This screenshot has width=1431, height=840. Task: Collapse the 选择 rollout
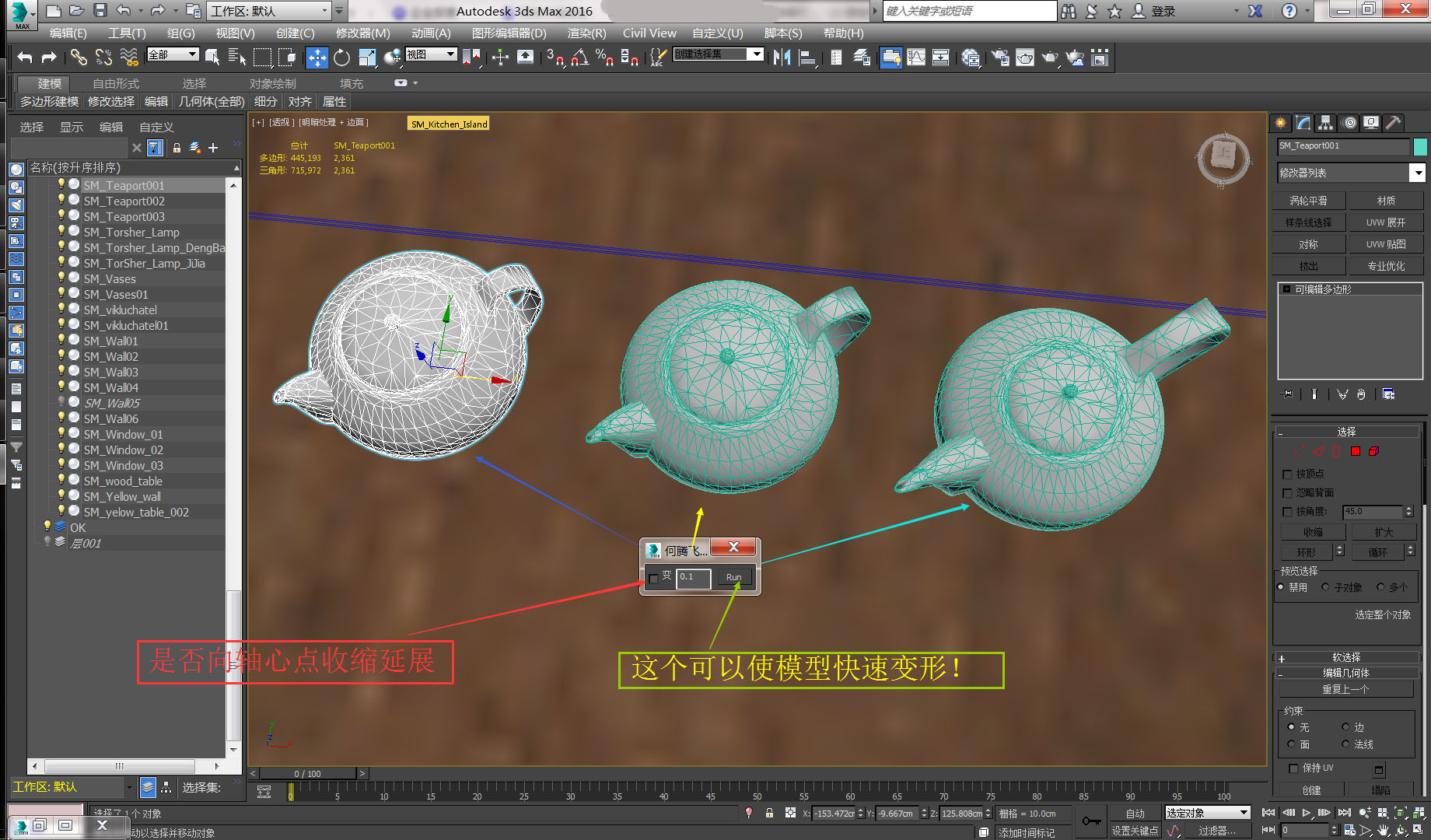[1347, 432]
